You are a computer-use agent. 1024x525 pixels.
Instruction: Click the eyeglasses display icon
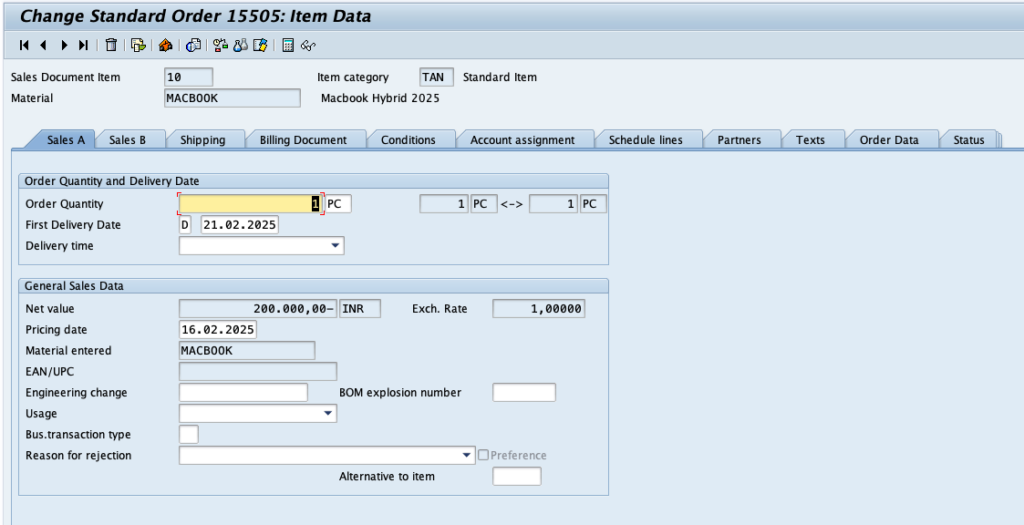[x=308, y=45]
